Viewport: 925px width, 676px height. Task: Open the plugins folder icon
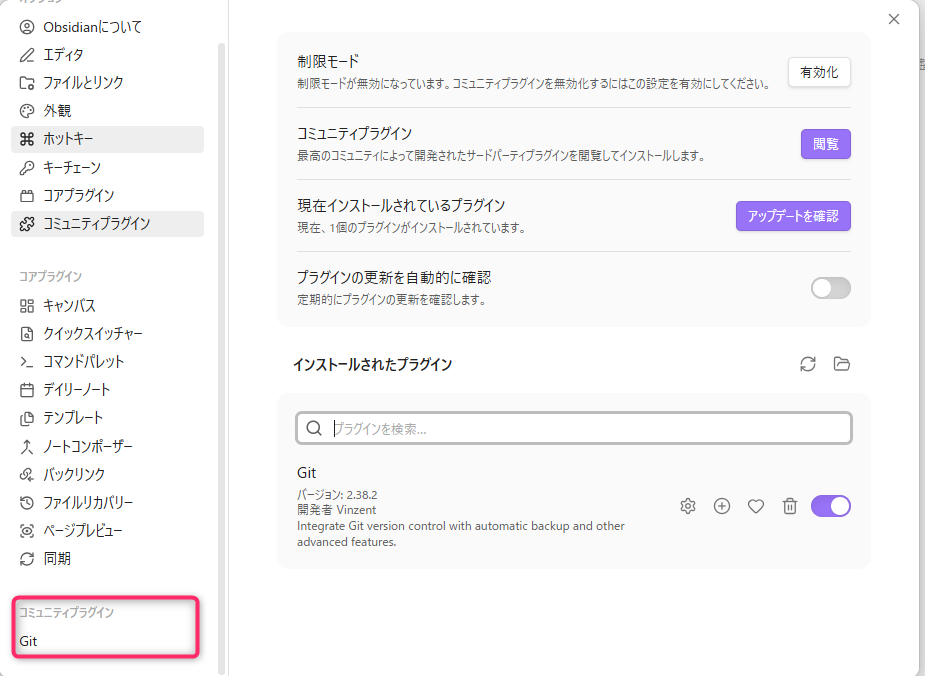[x=842, y=364]
